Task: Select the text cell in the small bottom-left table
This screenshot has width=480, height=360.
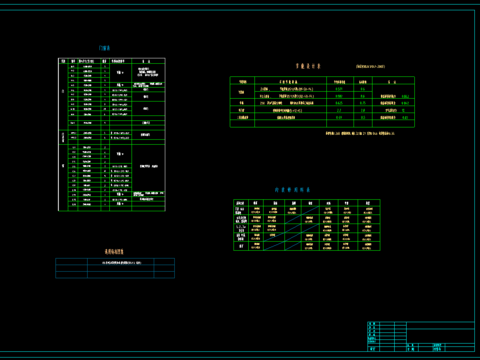Action: 121,262
